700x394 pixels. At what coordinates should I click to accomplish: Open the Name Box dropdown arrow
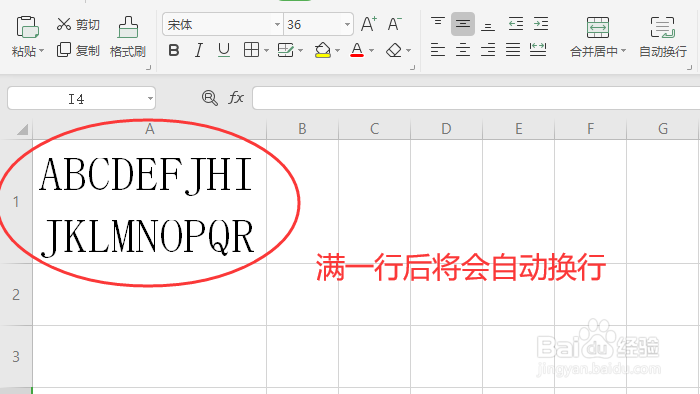(150, 98)
